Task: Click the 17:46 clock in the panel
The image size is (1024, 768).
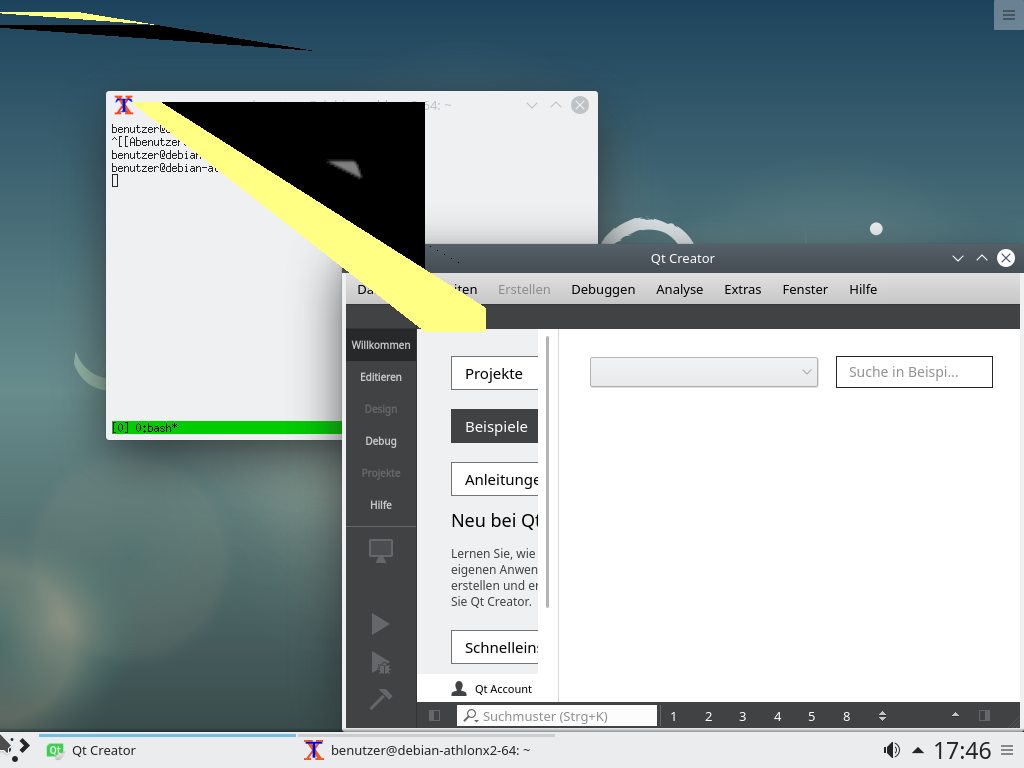Action: point(962,750)
